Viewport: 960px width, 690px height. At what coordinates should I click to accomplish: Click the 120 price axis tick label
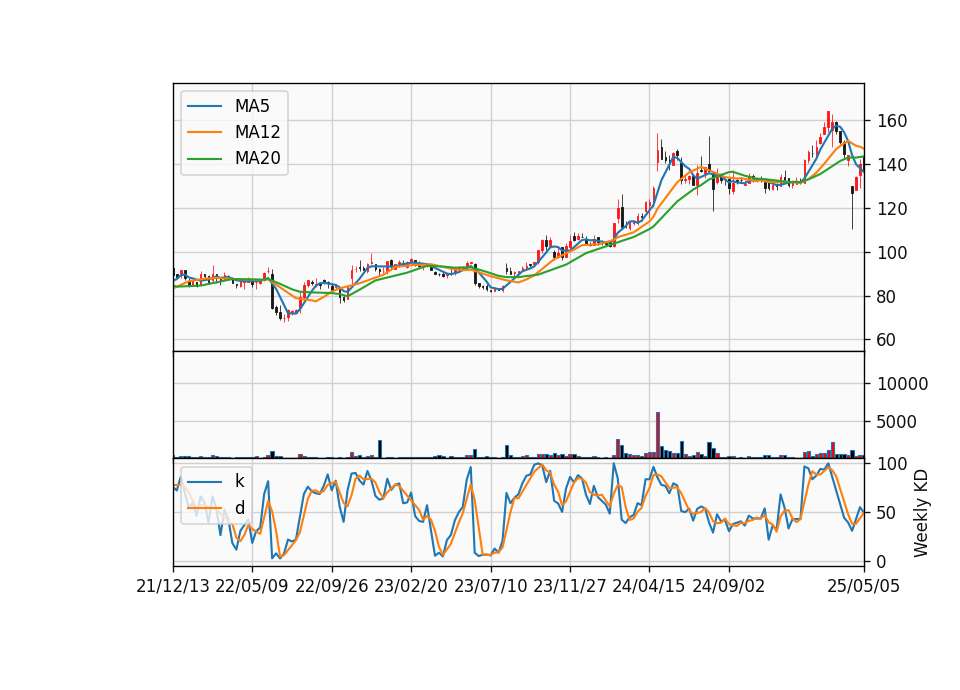892,209
